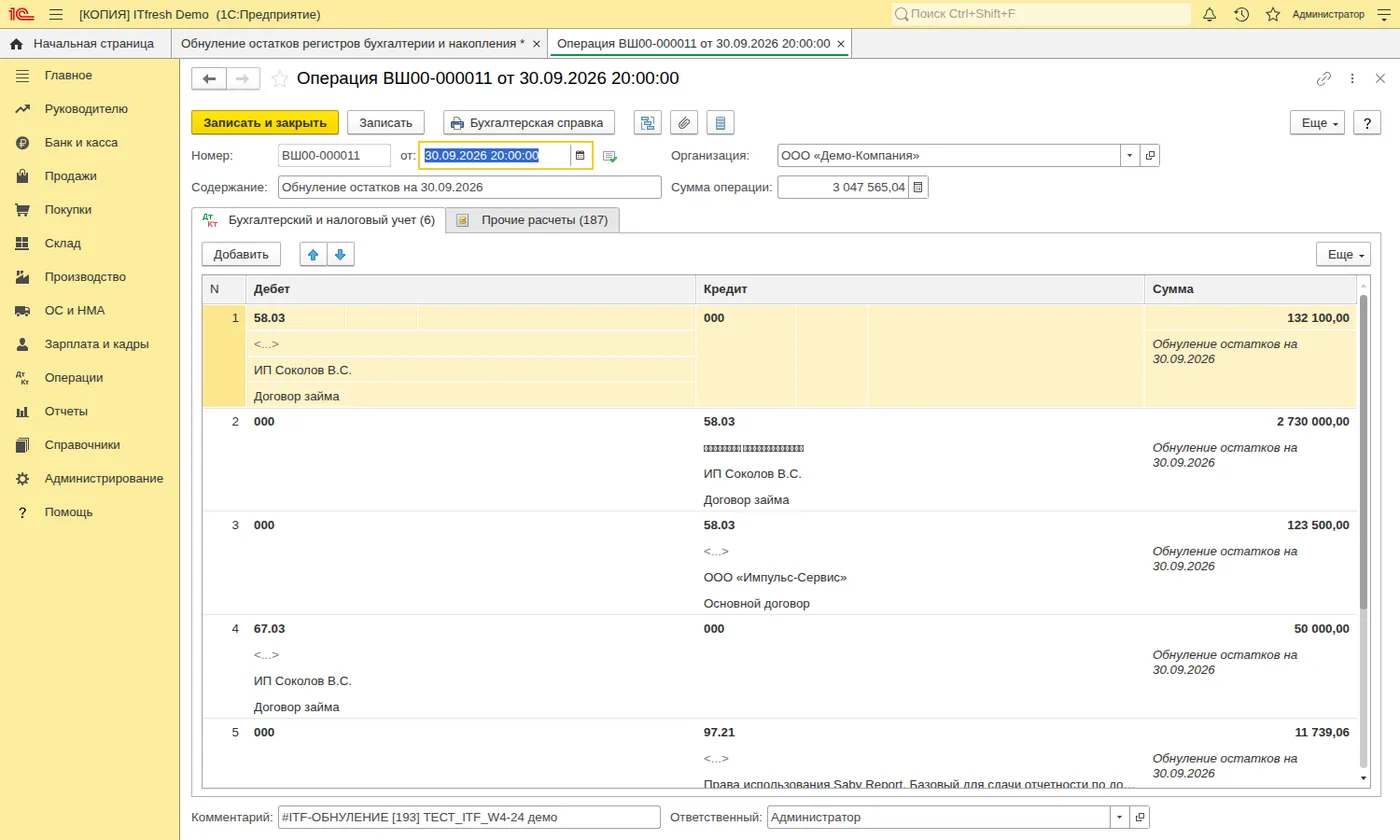Expand the Ответственный dropdown list
This screenshot has width=1400, height=840.
(1119, 817)
